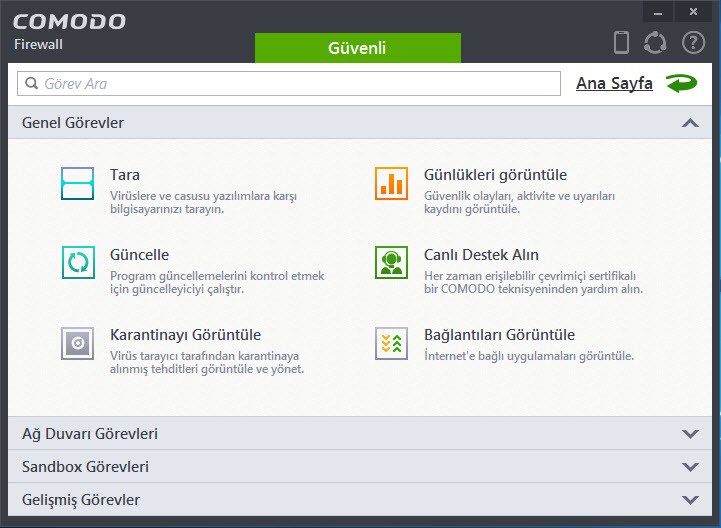Expand the Gelişmiş Görevler chevron
The width and height of the screenshot is (721, 528).
tap(690, 500)
